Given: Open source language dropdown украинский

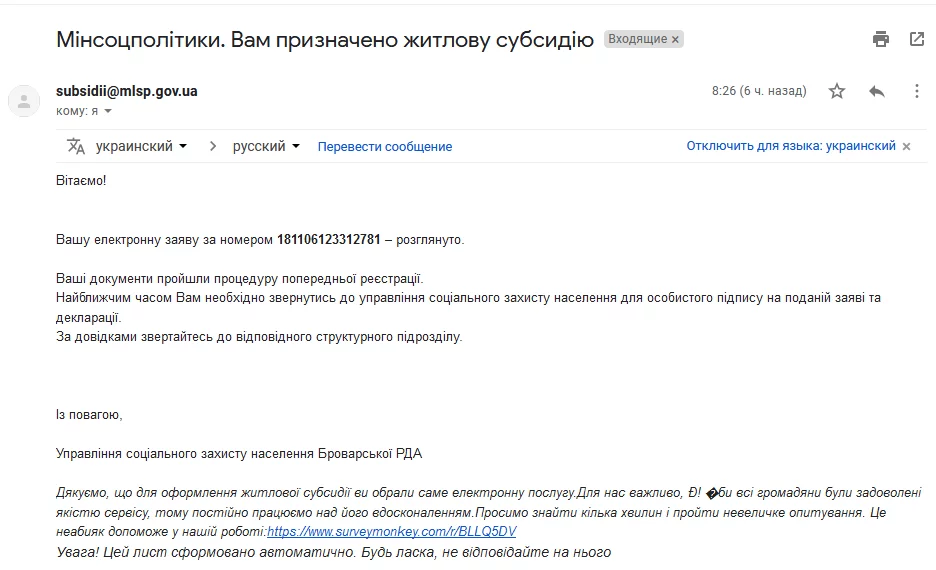Looking at the screenshot, I should click(141, 146).
